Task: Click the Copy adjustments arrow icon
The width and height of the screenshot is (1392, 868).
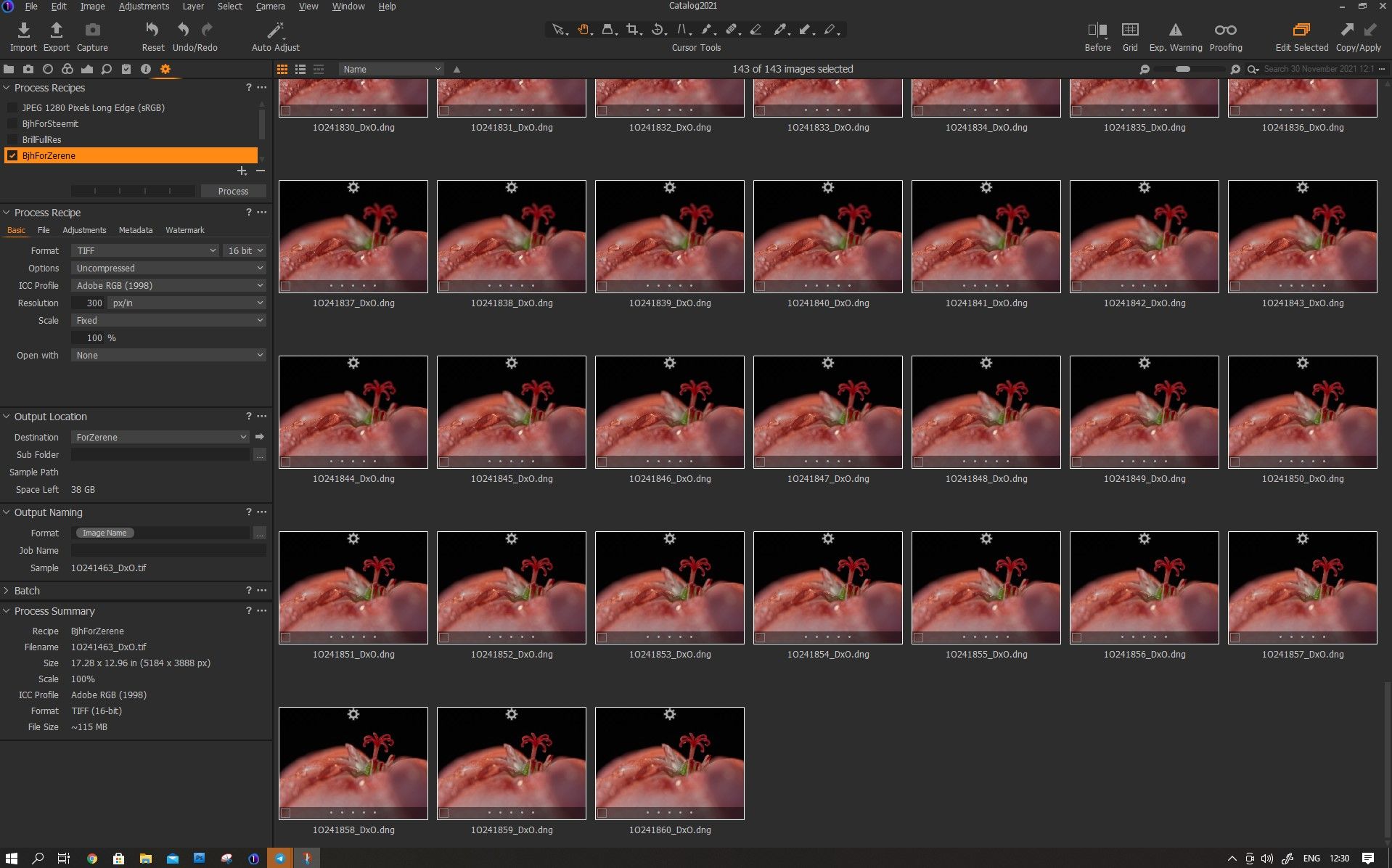Action: (x=1346, y=30)
